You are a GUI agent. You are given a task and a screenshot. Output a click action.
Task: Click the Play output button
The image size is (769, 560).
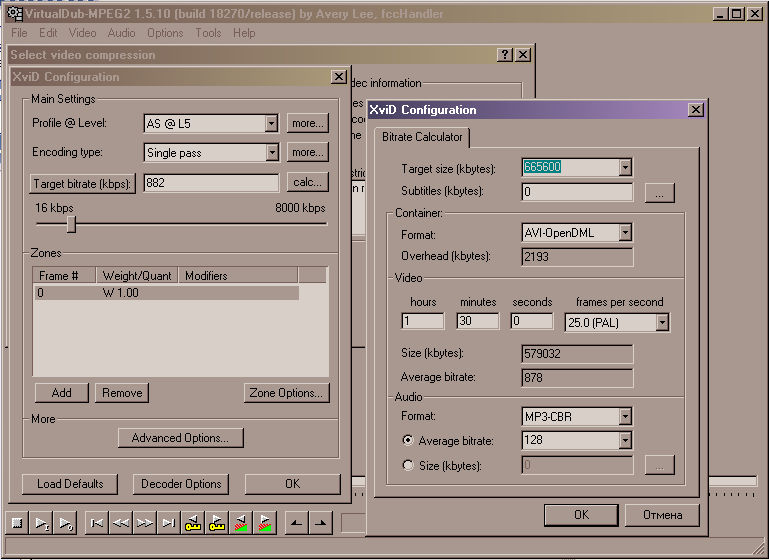pyautogui.click(x=65, y=522)
